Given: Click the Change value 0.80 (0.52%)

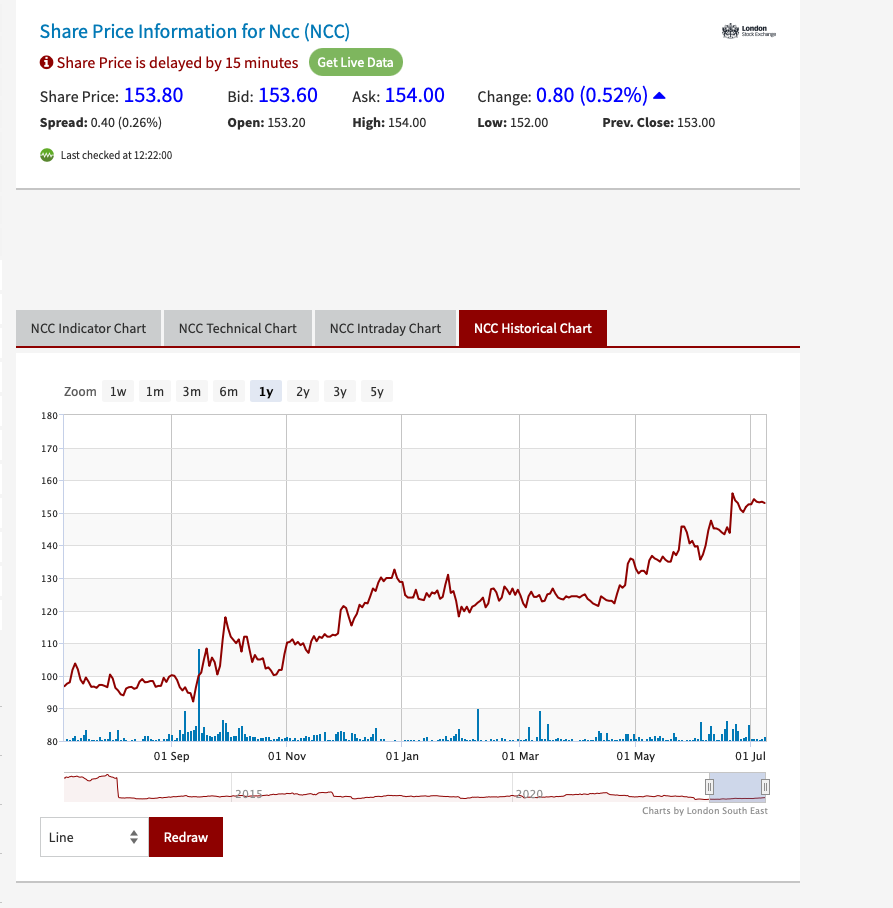Looking at the screenshot, I should [x=592, y=95].
